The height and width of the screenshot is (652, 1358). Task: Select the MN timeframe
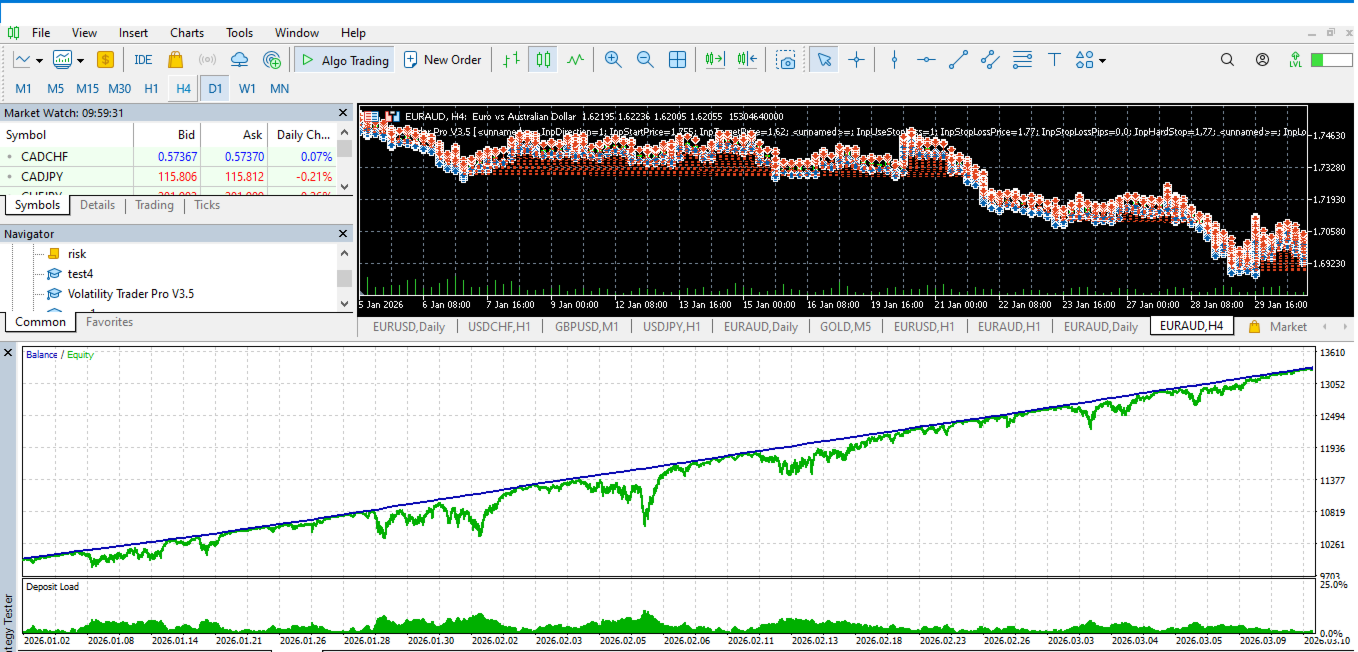point(280,89)
